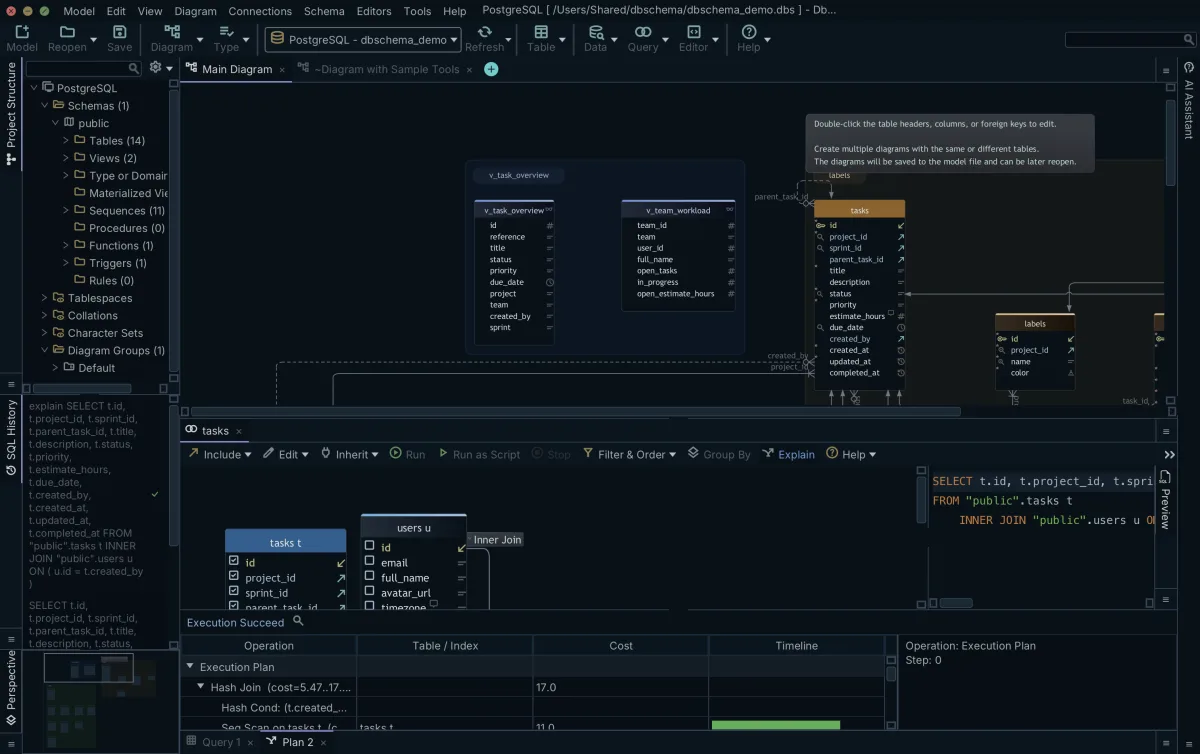
Task: Click green timeline bar for Seq Scan
Action: (x=775, y=725)
